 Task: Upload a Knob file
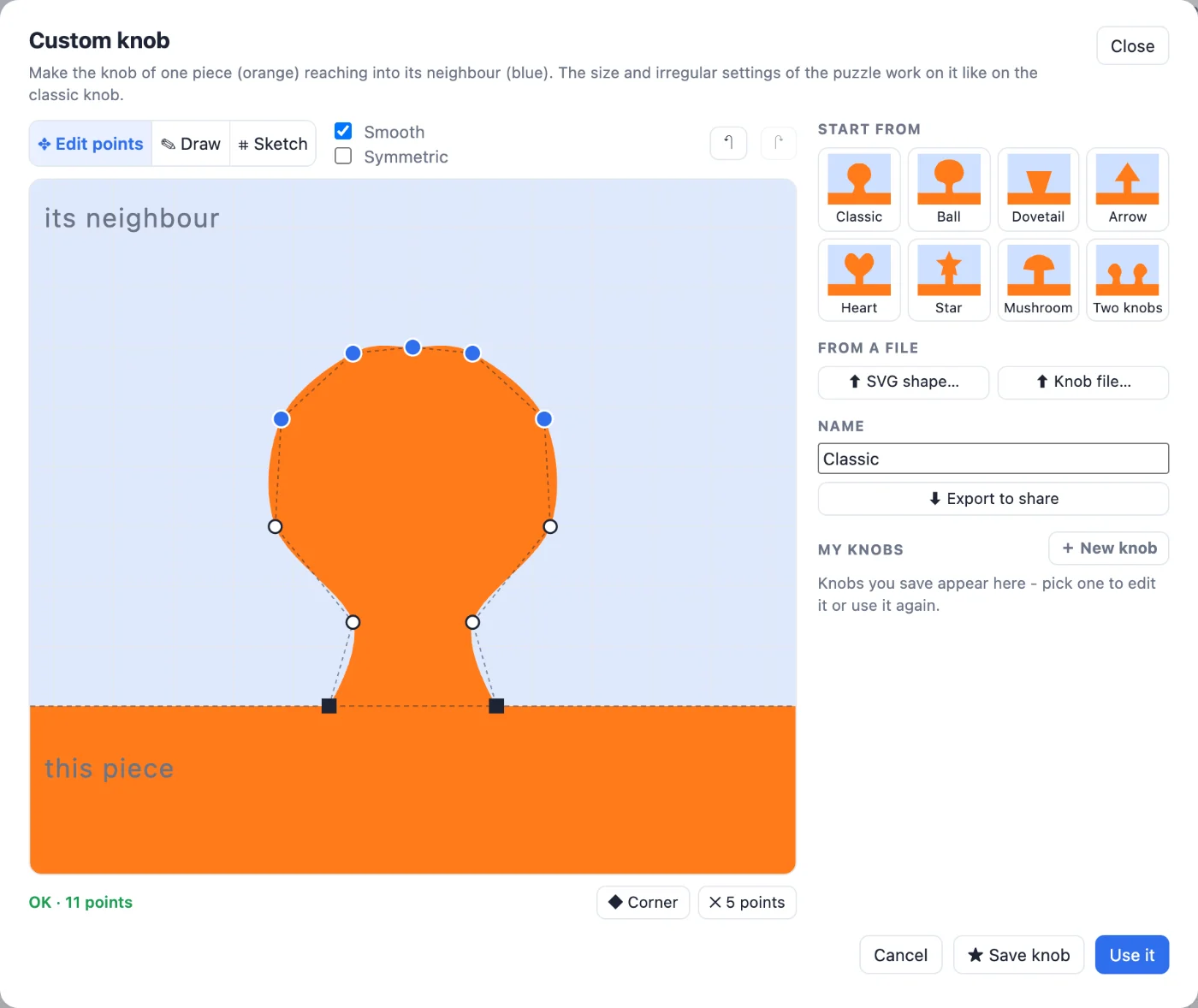[1083, 382]
